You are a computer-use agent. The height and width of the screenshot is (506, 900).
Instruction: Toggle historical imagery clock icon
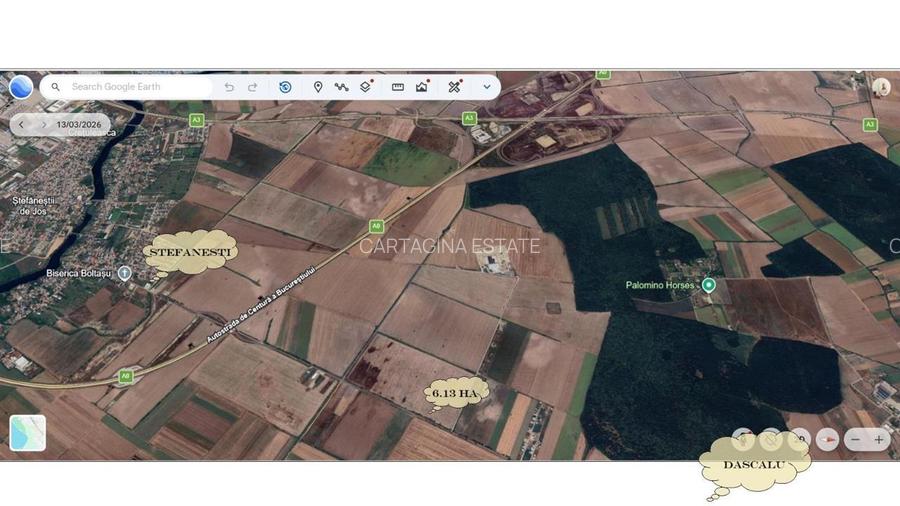click(x=285, y=87)
